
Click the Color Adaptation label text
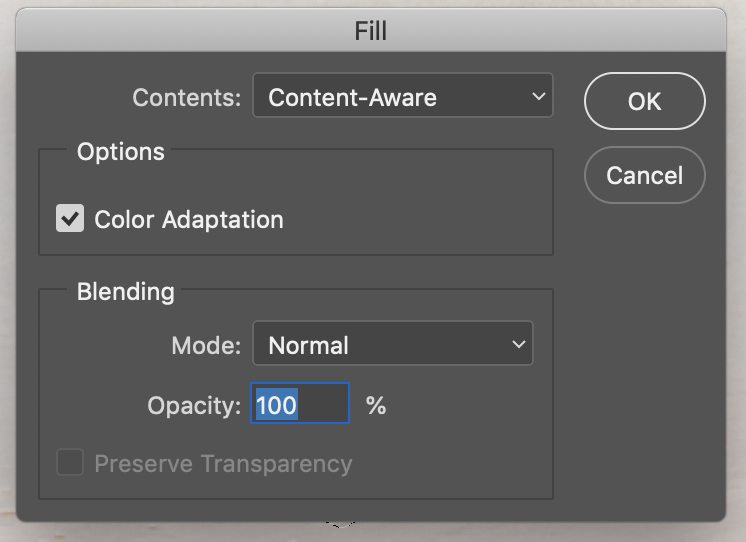(x=189, y=220)
